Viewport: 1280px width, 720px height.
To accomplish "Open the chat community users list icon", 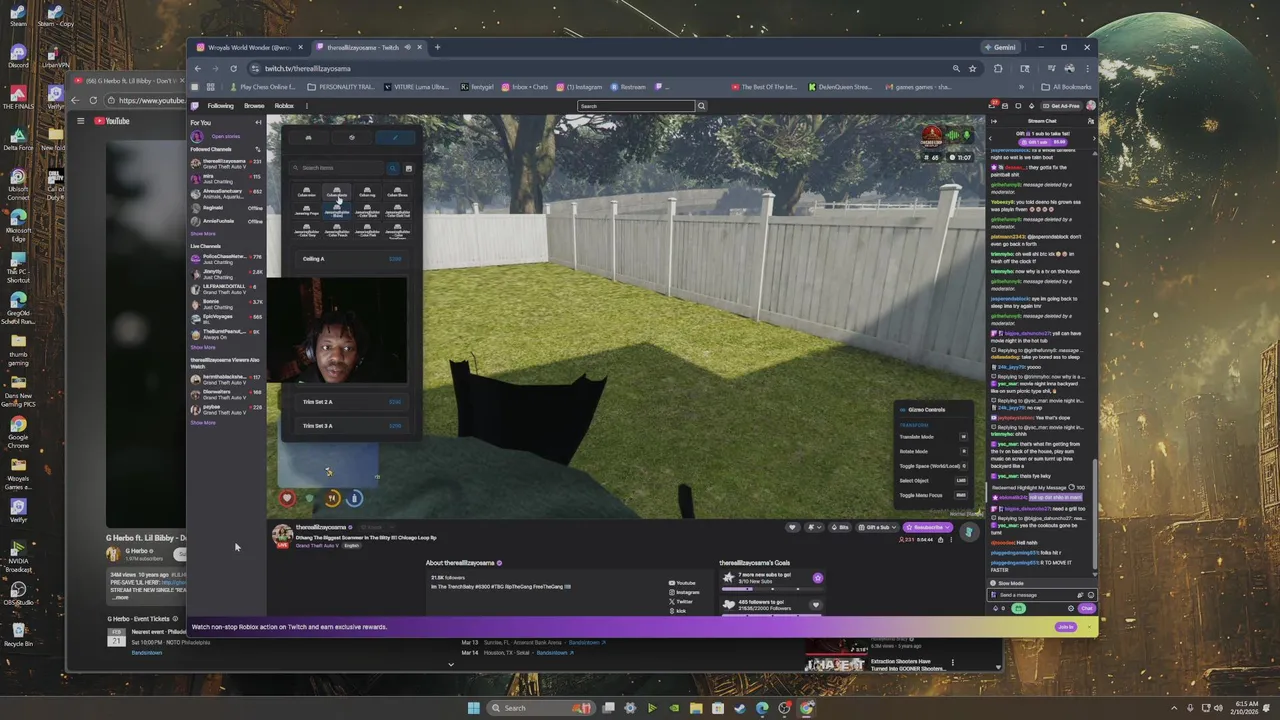I will (x=1091, y=121).
